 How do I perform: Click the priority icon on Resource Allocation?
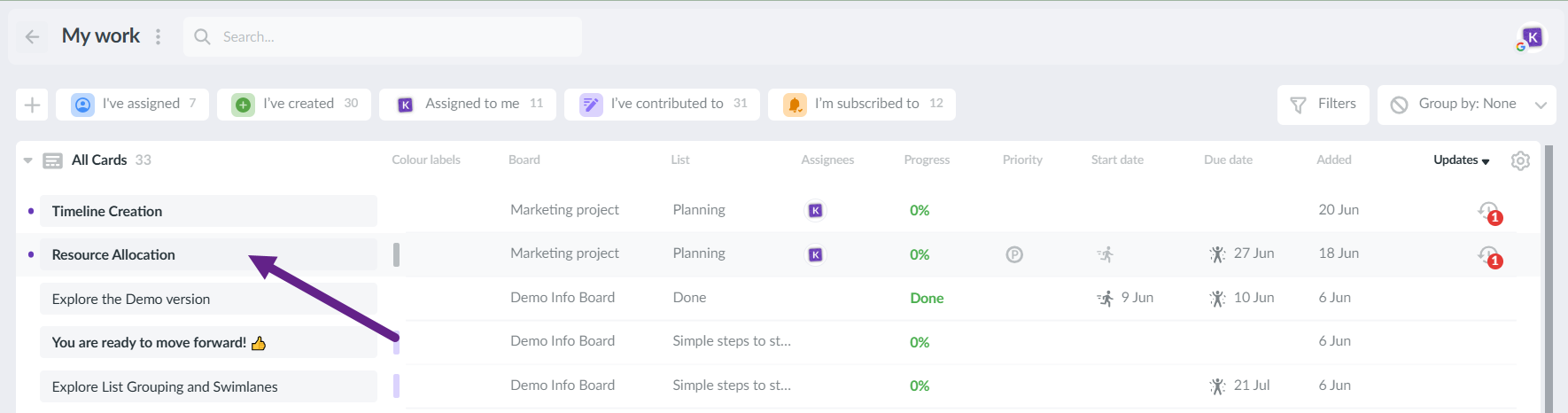[1014, 254]
